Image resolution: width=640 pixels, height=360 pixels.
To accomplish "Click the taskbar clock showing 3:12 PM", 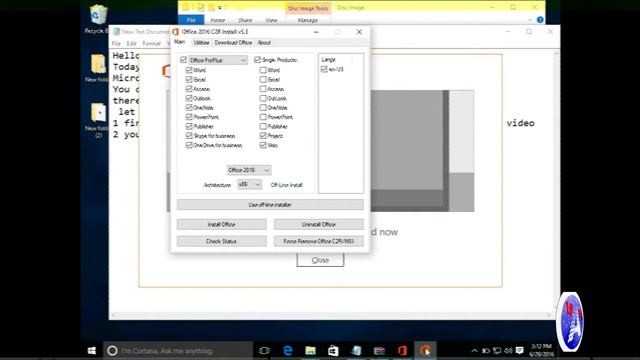I will pos(542,351).
